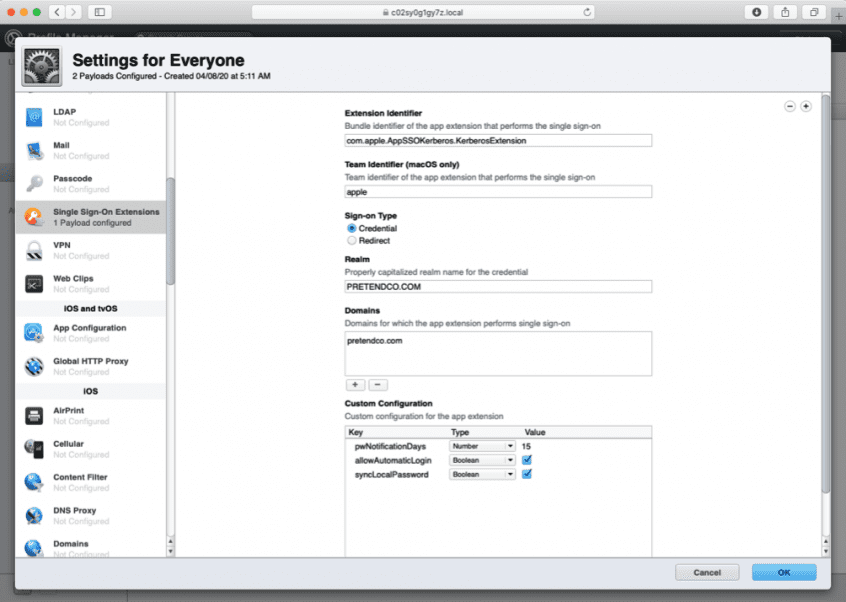Select the Credential sign-on type
The width and height of the screenshot is (846, 602).
[352, 228]
